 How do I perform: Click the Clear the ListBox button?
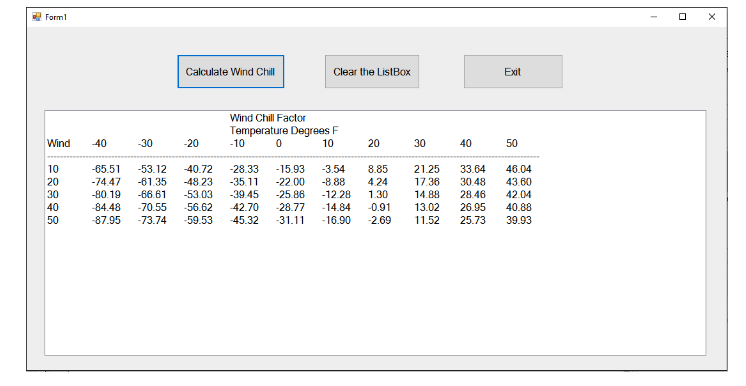tap(372, 72)
